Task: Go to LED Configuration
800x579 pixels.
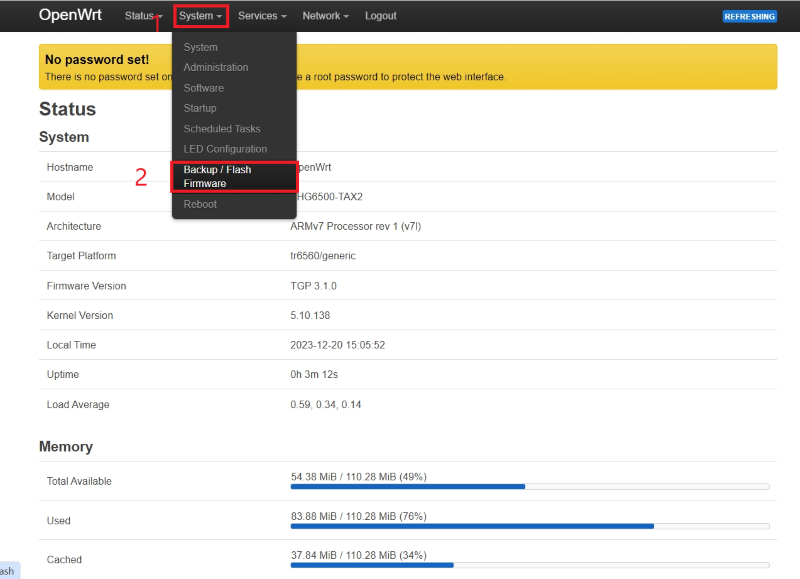Action: click(x=225, y=149)
